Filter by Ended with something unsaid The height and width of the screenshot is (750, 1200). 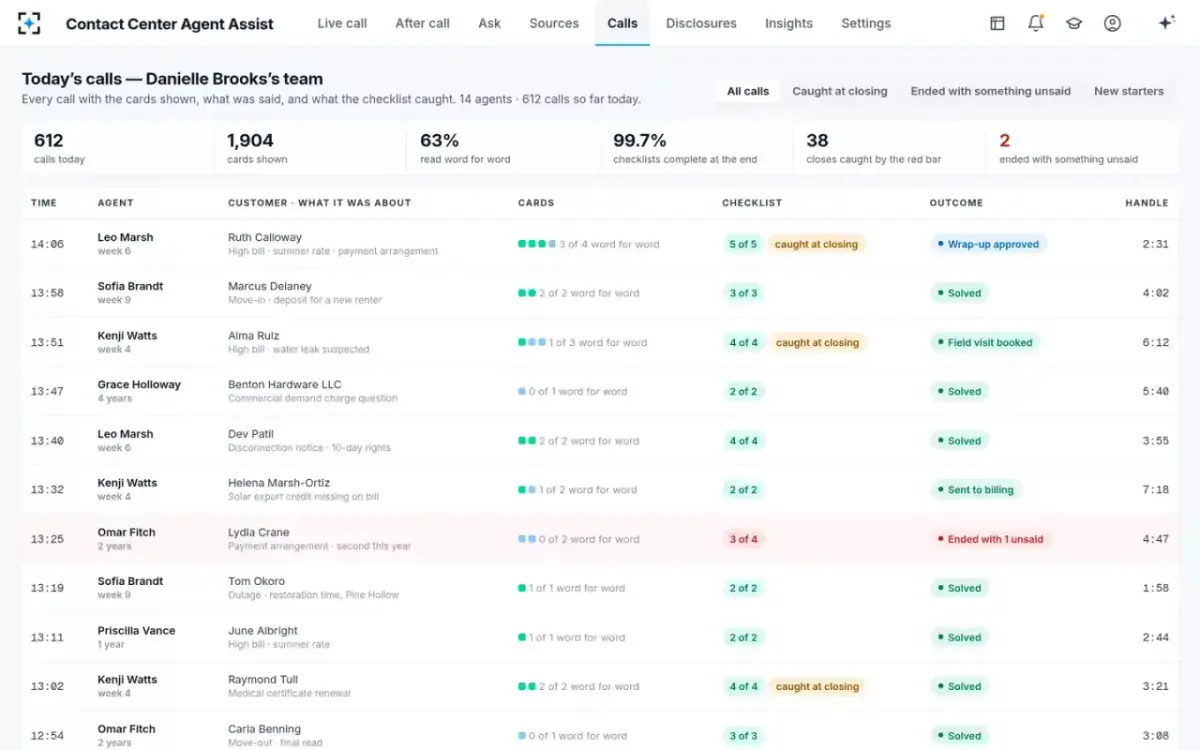point(990,91)
